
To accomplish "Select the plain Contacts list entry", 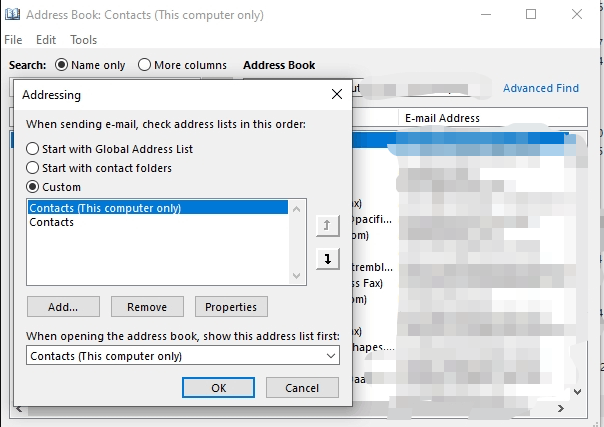I will coord(158,222).
